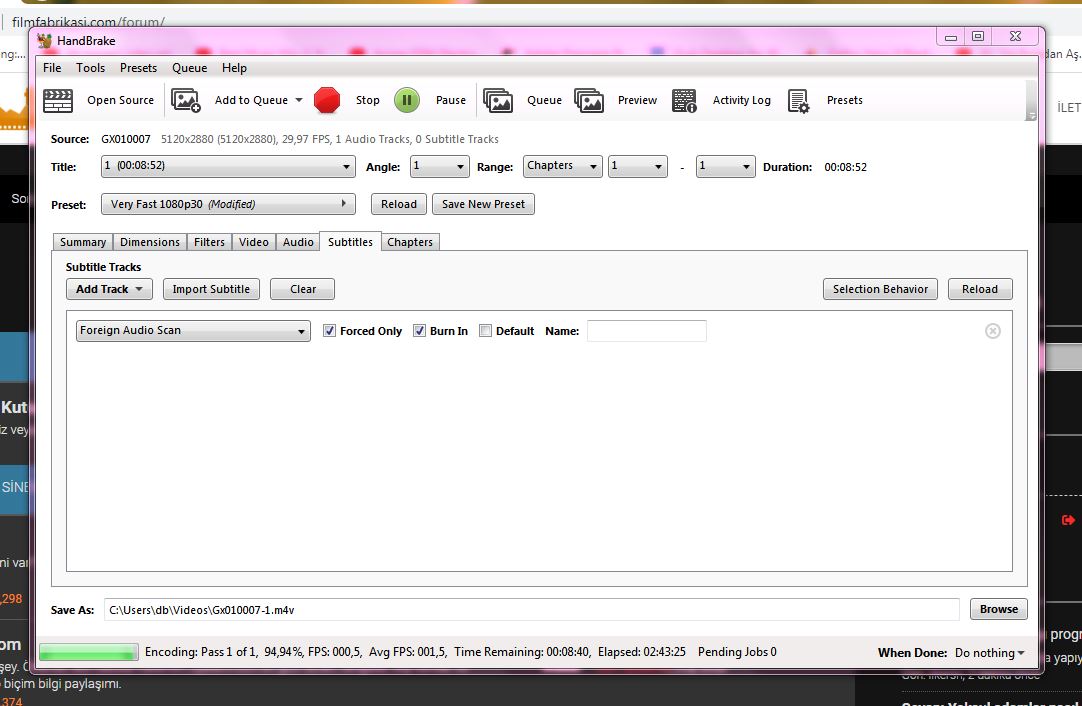Viewport: 1082px width, 706px height.
Task: Switch to the Filters tab
Action: [x=209, y=242]
